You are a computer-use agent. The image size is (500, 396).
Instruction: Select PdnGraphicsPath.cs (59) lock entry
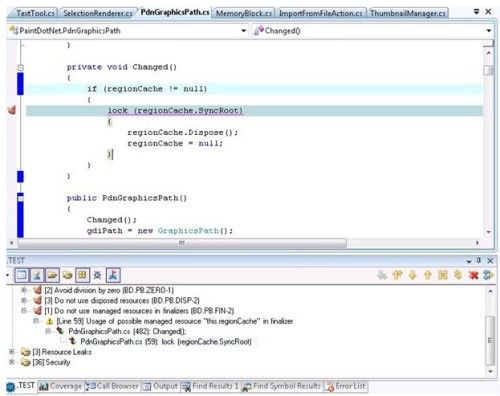click(166, 342)
